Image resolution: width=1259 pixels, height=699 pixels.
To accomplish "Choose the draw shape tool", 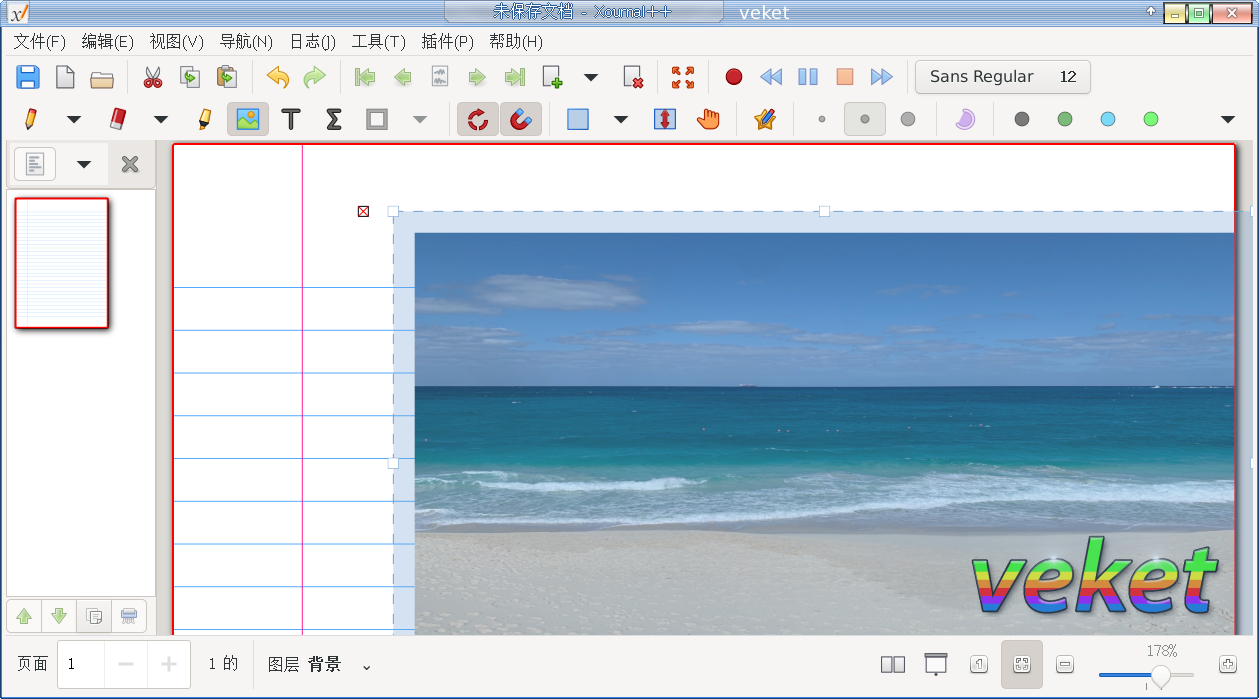I will pos(377,119).
